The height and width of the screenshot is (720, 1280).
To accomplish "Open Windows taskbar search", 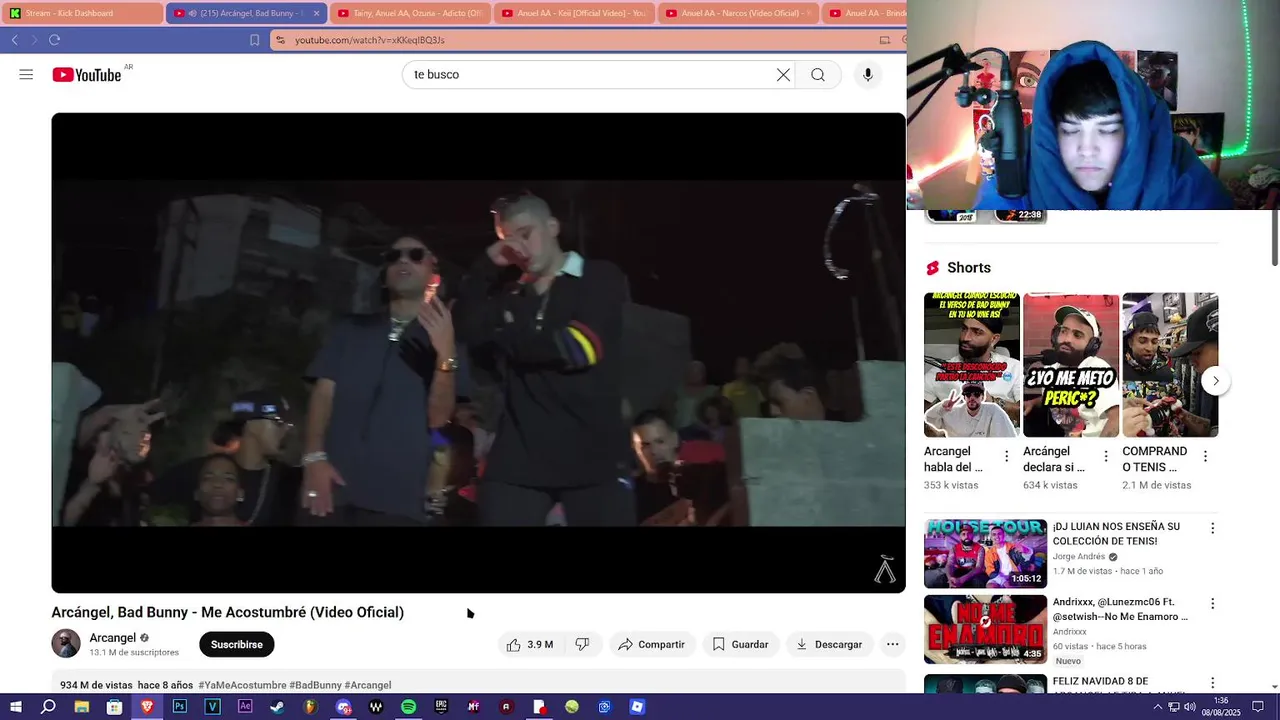I will 48,707.
